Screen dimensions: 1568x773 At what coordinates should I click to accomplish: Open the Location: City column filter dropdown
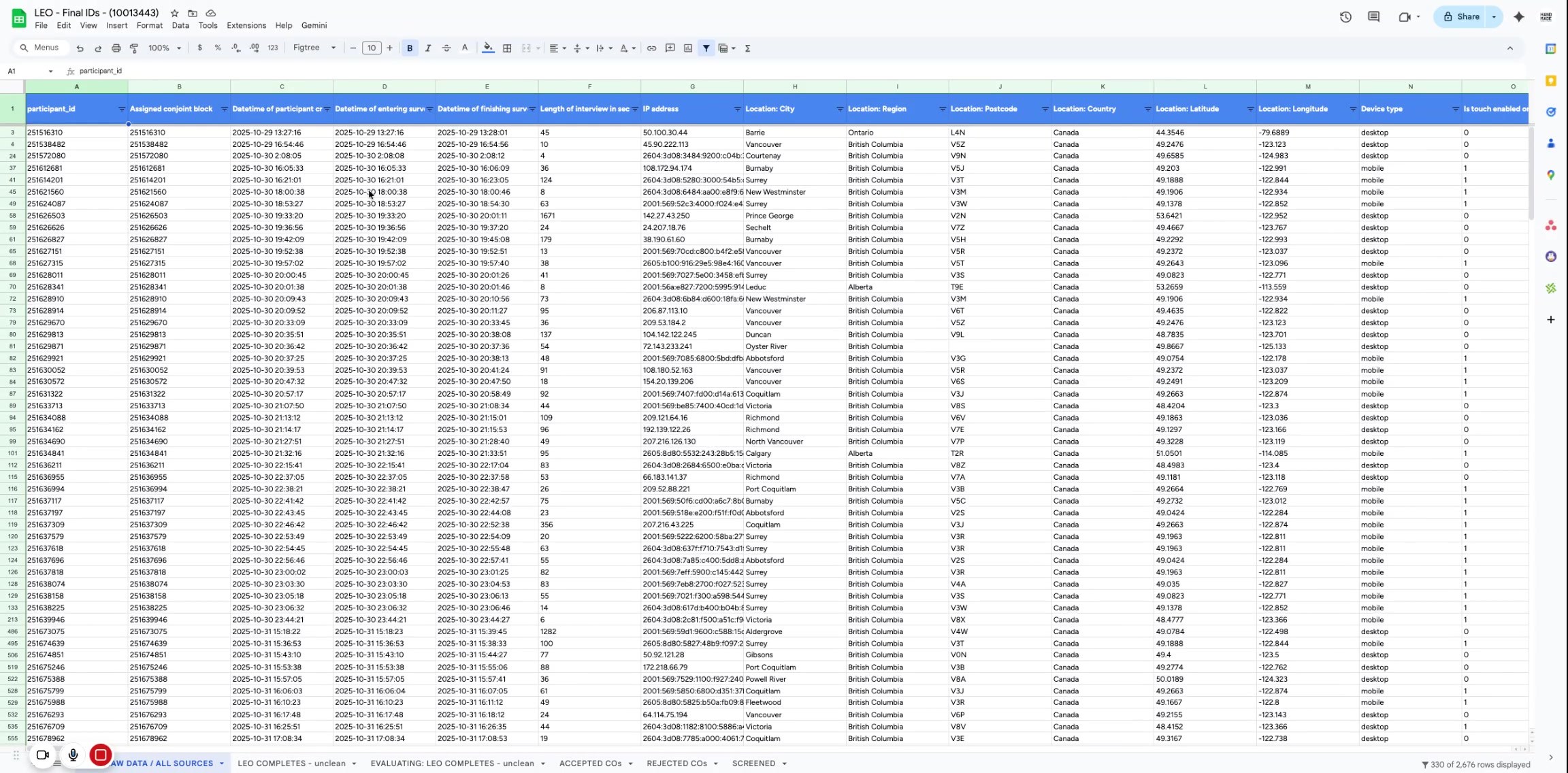point(839,109)
